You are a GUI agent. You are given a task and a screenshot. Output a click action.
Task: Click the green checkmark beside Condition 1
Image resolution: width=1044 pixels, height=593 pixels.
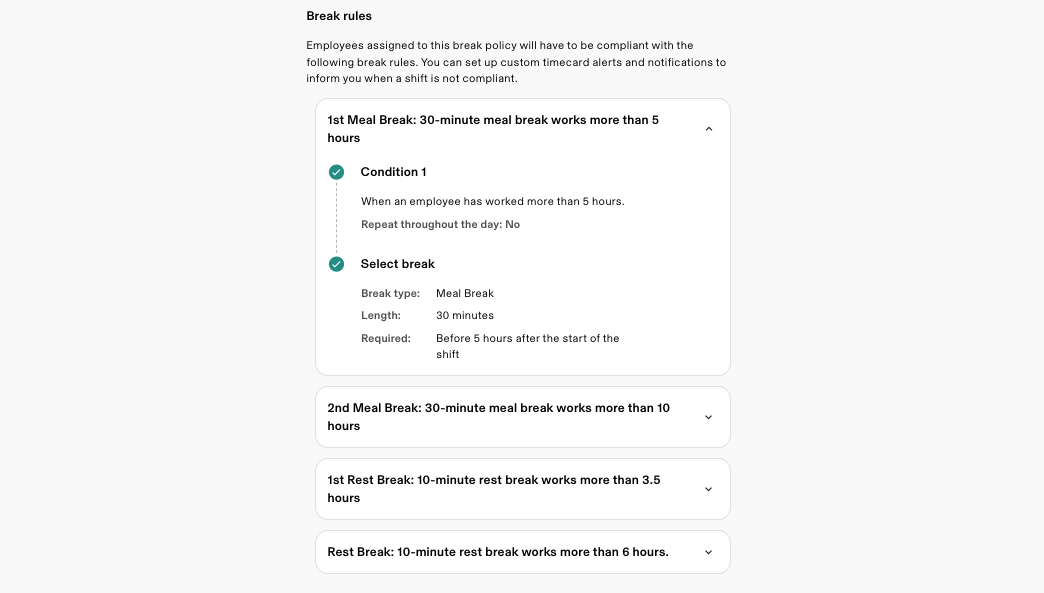(x=336, y=172)
